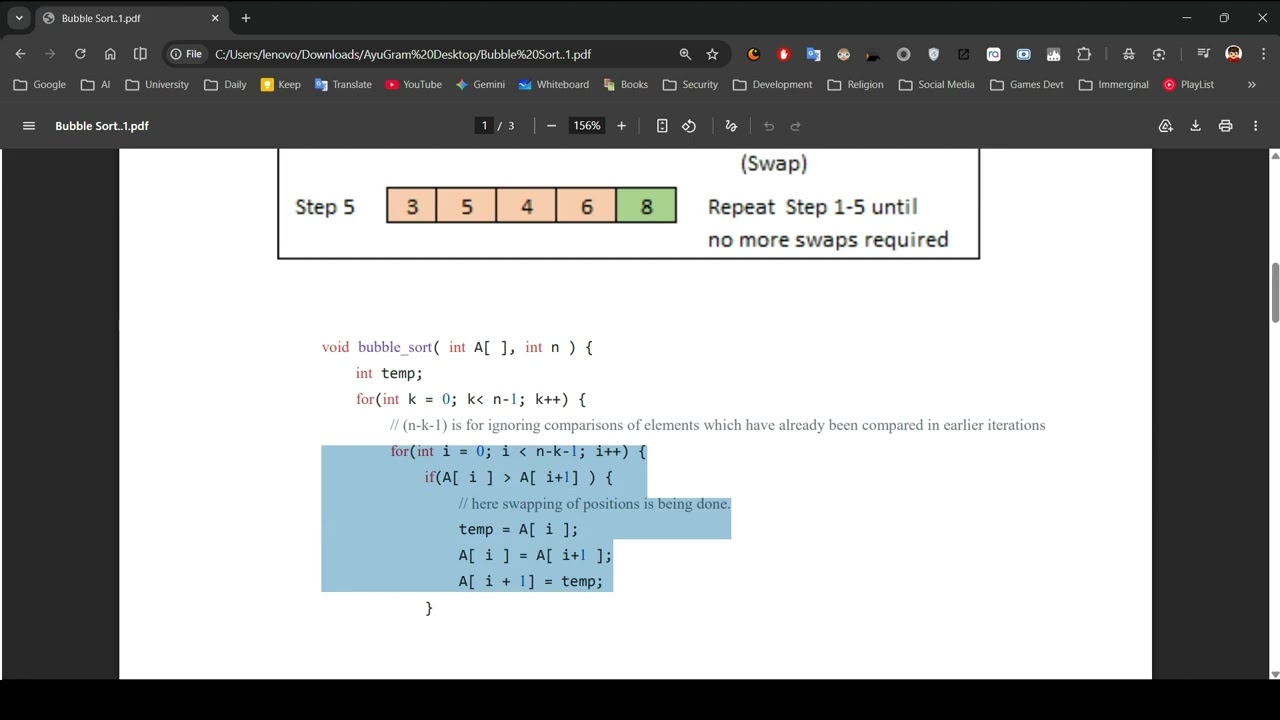Click the undo arrow in the PDF toolbar
The image size is (1280, 720).
pos(769,126)
